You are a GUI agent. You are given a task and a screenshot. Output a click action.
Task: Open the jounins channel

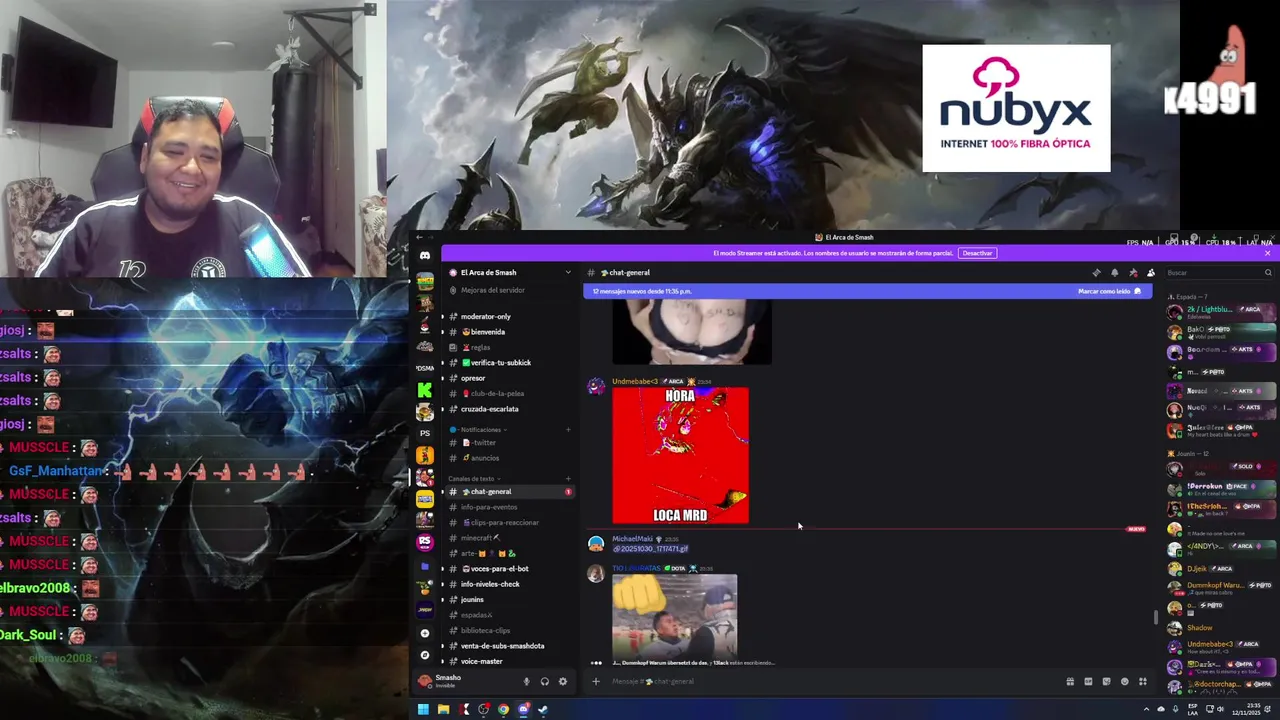[x=472, y=599]
